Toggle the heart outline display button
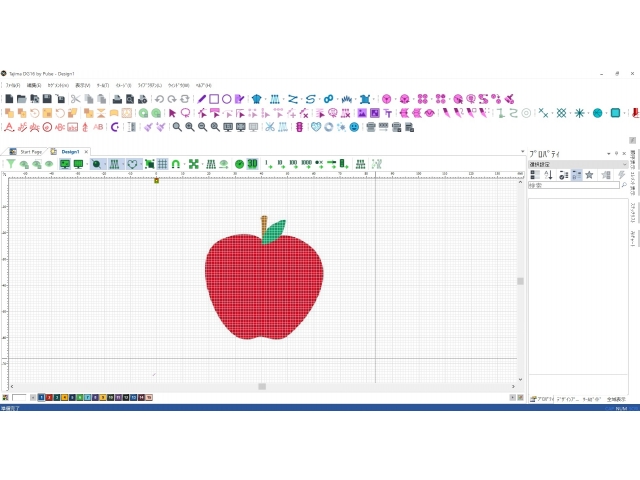The height and width of the screenshot is (480, 640). 132,164
